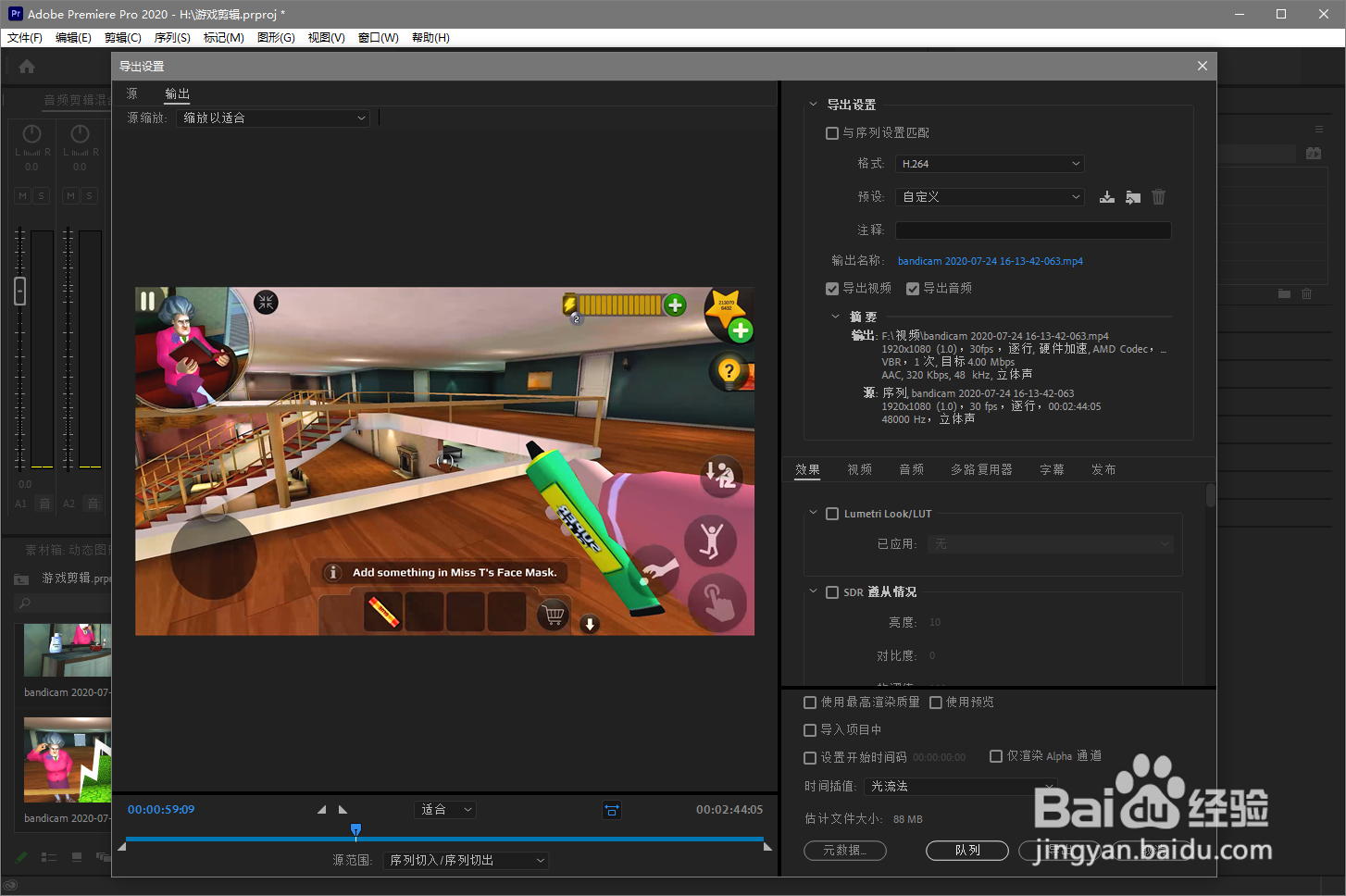This screenshot has width=1346, height=896.
Task: Click the A1 pan knob in mixer
Action: 31,134
